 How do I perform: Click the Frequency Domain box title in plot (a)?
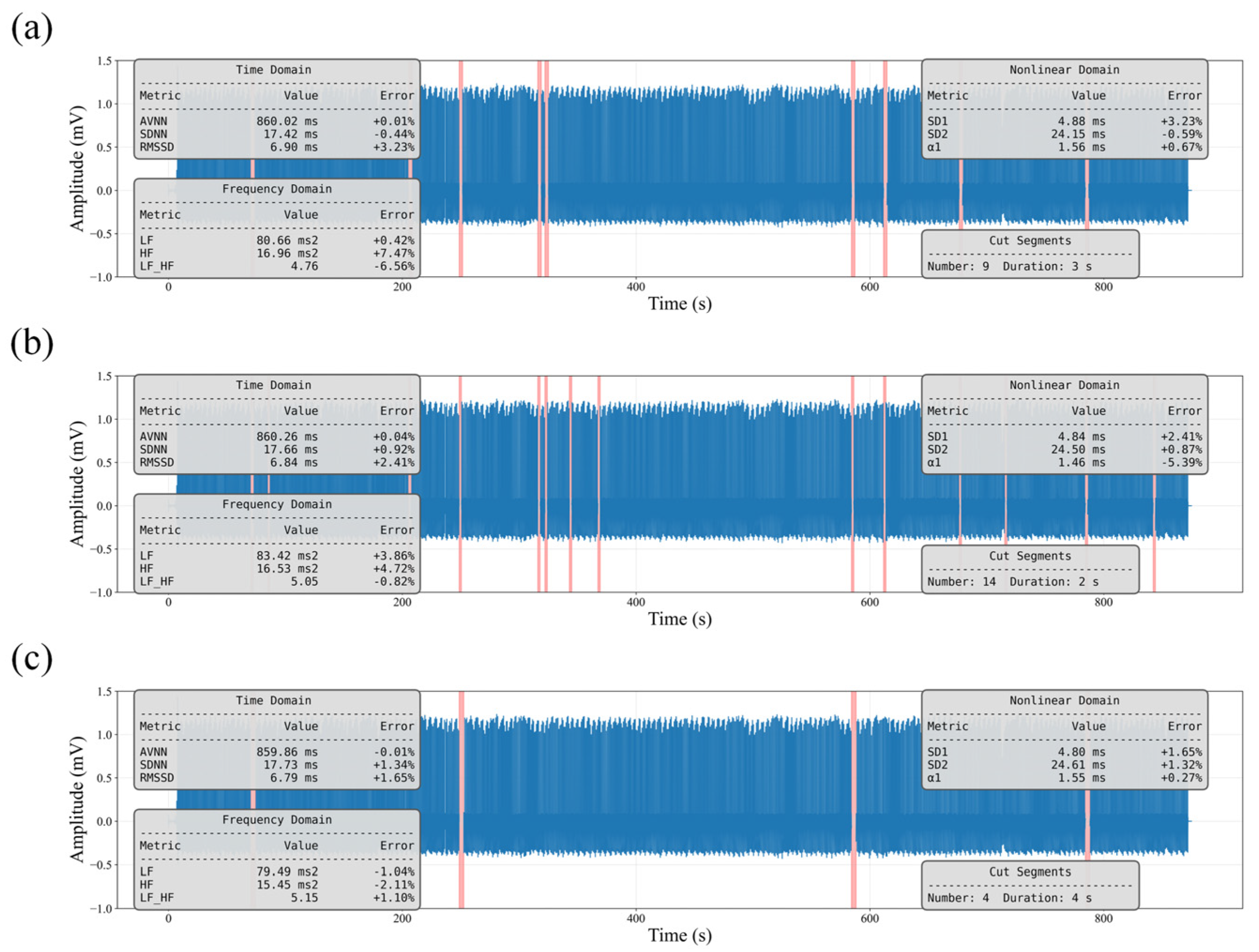pyautogui.click(x=277, y=189)
